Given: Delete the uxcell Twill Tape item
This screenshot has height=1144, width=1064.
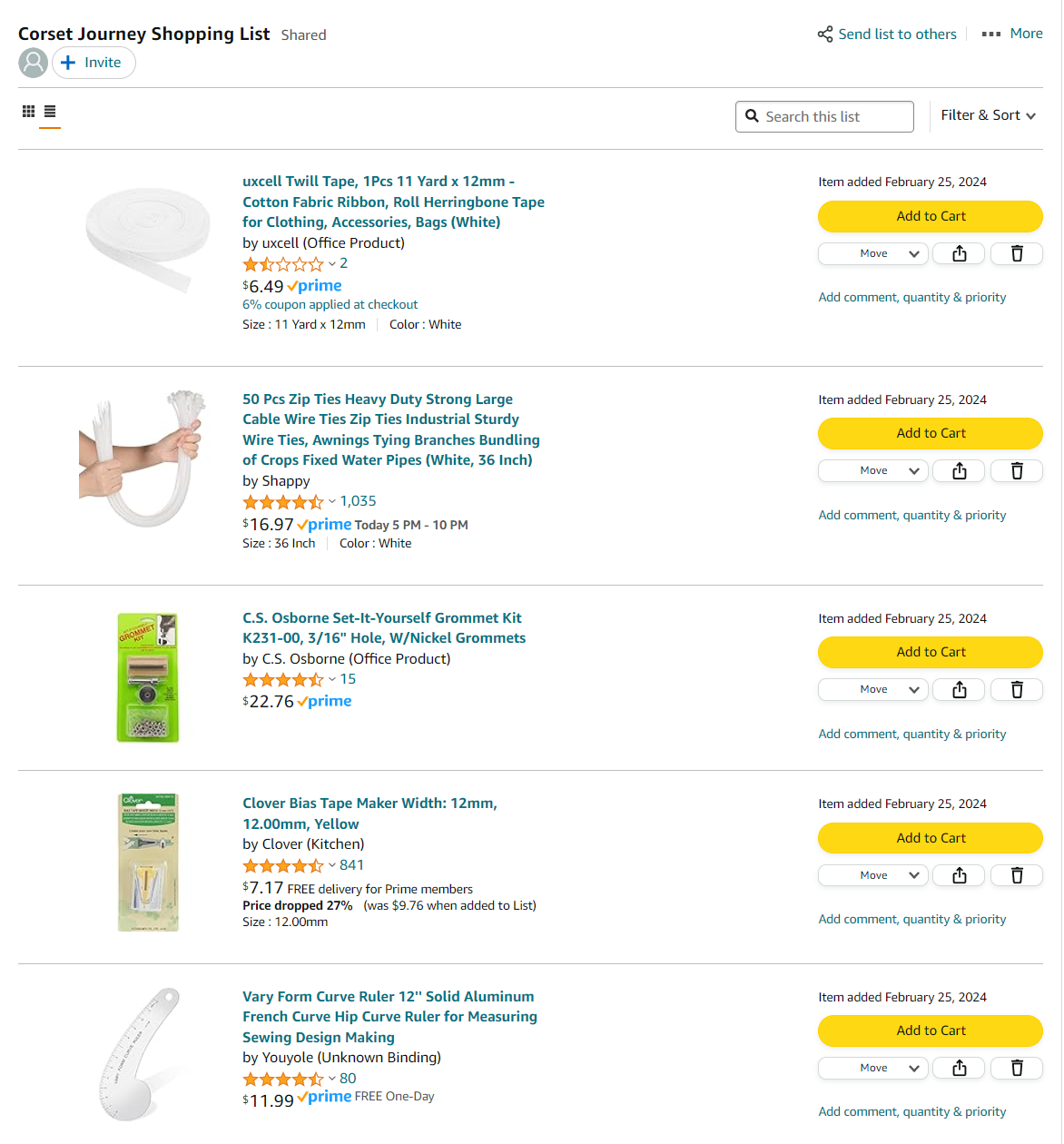Looking at the screenshot, I should tap(1016, 253).
